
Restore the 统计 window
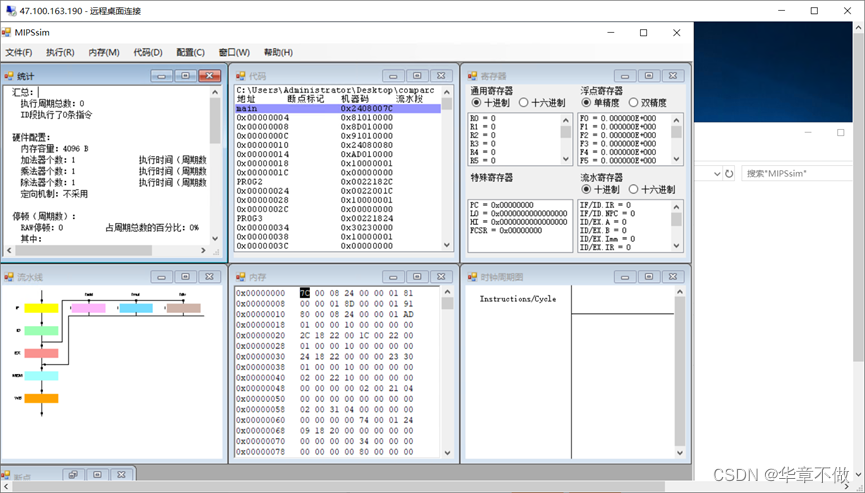185,76
